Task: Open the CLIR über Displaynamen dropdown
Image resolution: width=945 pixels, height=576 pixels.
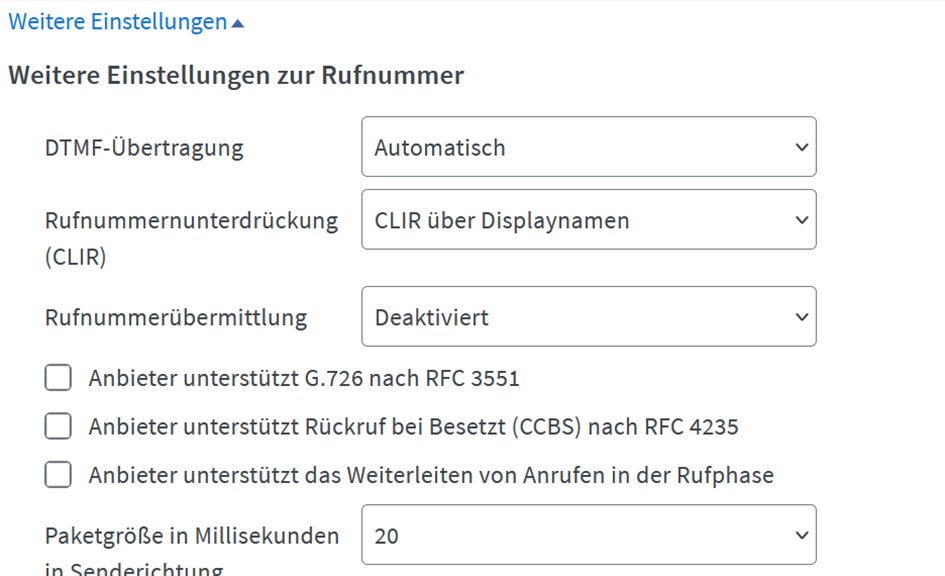Action: pyautogui.click(x=589, y=220)
